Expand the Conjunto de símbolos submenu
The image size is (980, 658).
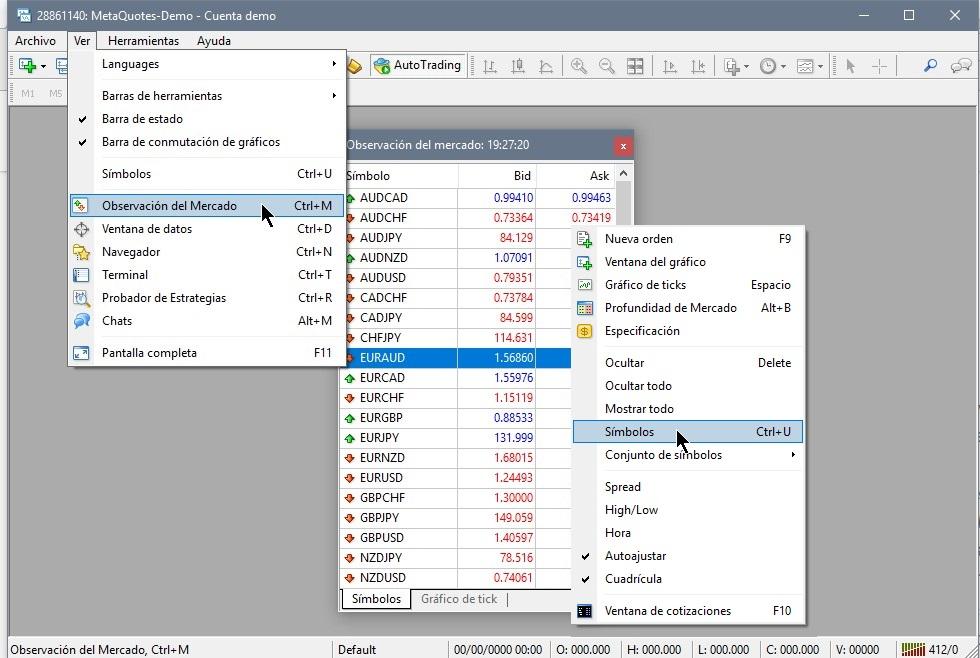point(688,455)
